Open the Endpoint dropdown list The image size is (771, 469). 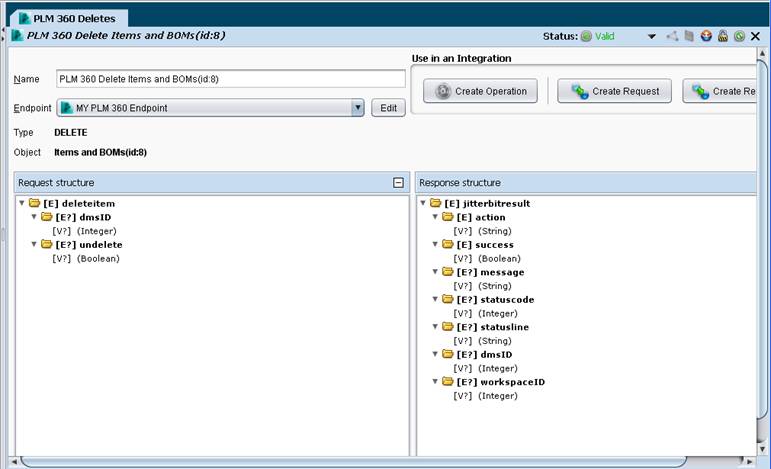(x=358, y=108)
